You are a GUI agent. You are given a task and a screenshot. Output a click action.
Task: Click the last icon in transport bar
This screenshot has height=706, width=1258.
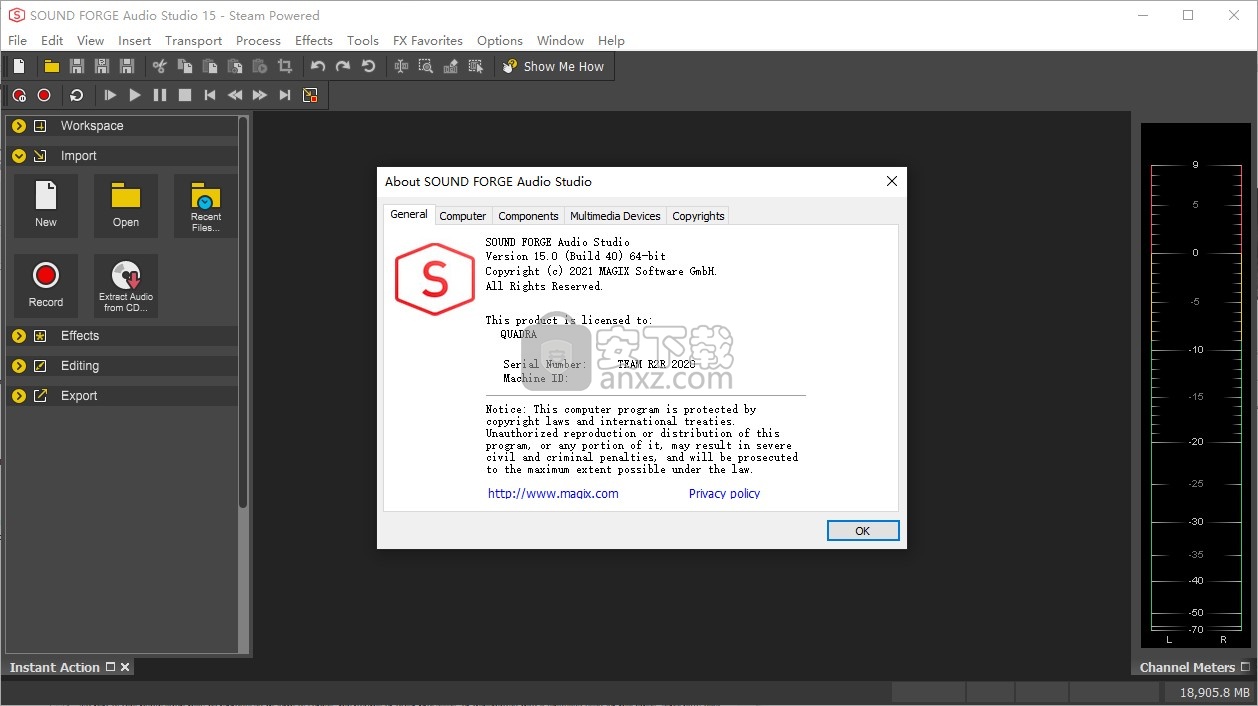pyautogui.click(x=310, y=95)
